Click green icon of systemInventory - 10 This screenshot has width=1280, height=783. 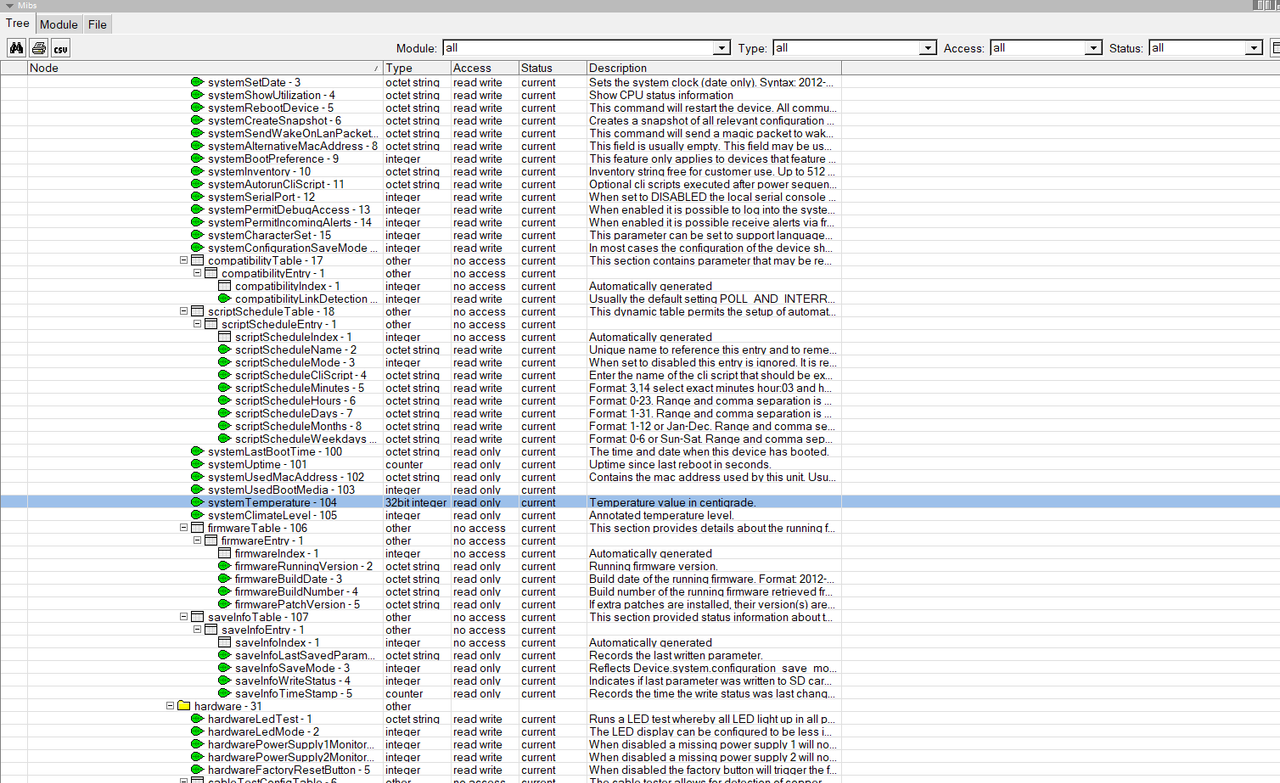tap(197, 172)
